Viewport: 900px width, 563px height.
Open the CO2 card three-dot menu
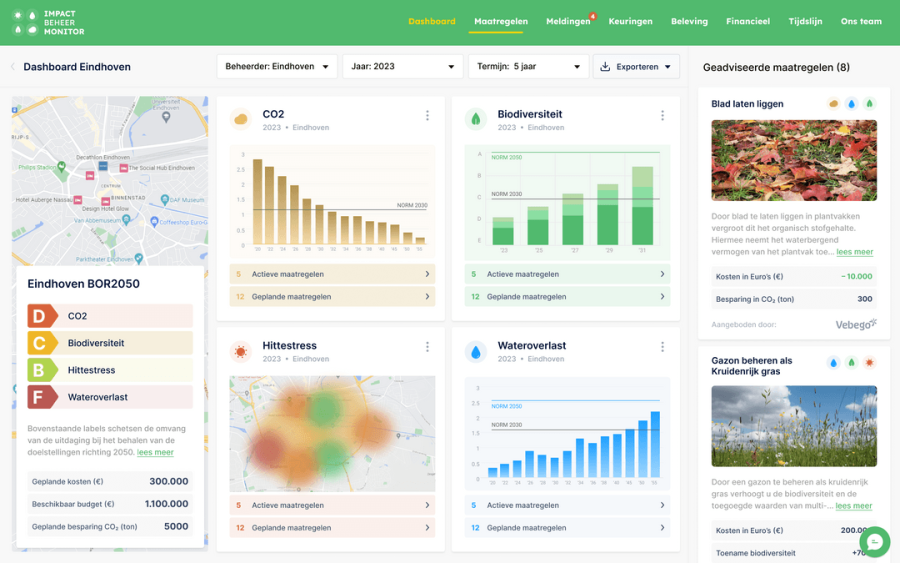pyautogui.click(x=427, y=116)
